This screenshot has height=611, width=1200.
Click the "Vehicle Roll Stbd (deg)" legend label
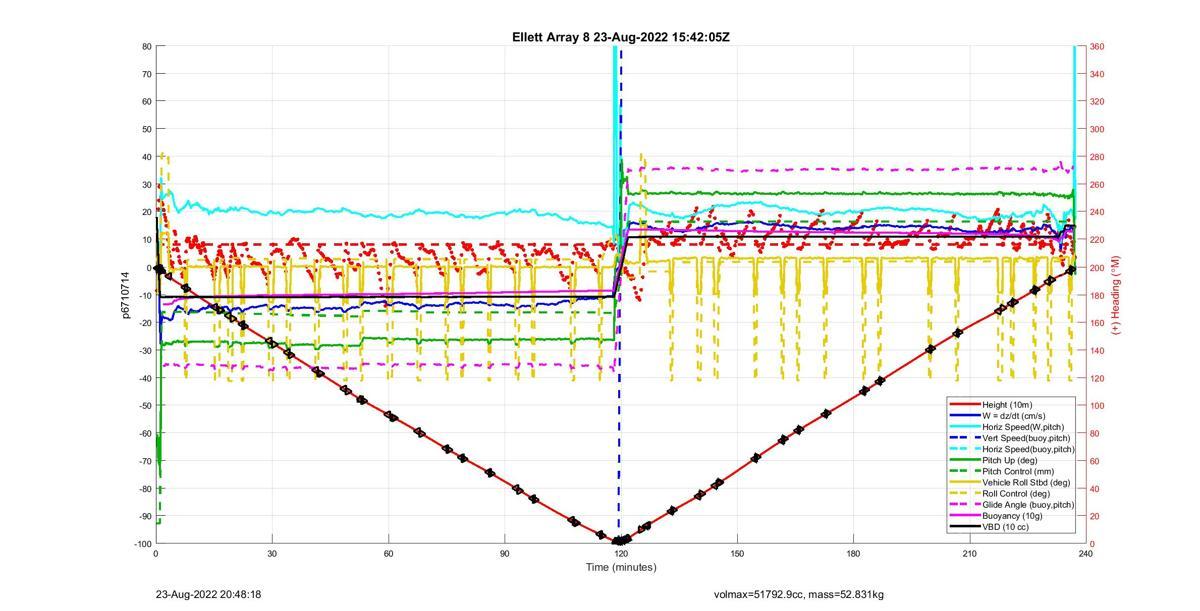tap(1026, 483)
